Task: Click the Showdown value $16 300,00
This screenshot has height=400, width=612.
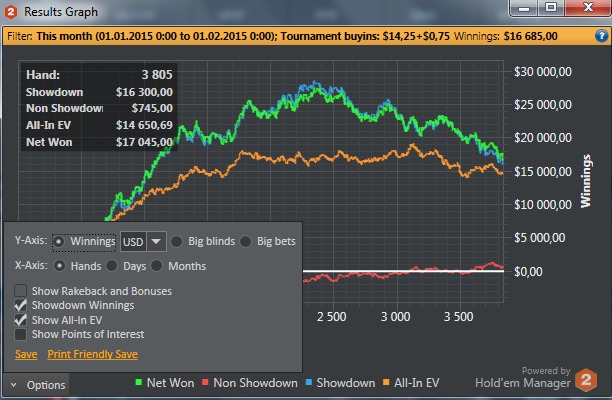Action: (144, 92)
